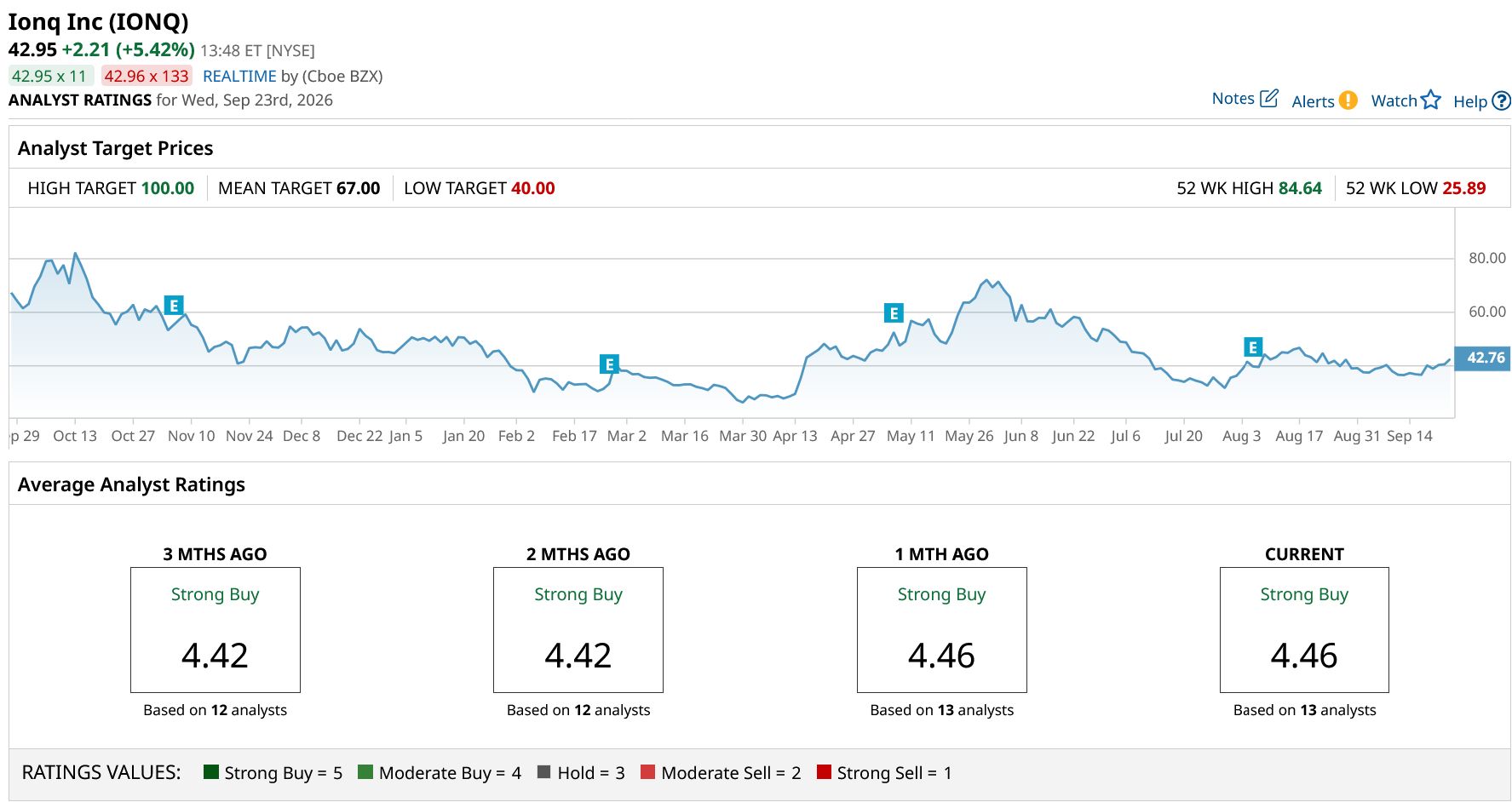Open the Notes edit pencil icon
Image resolution: width=1512 pixels, height=802 pixels.
(1268, 98)
